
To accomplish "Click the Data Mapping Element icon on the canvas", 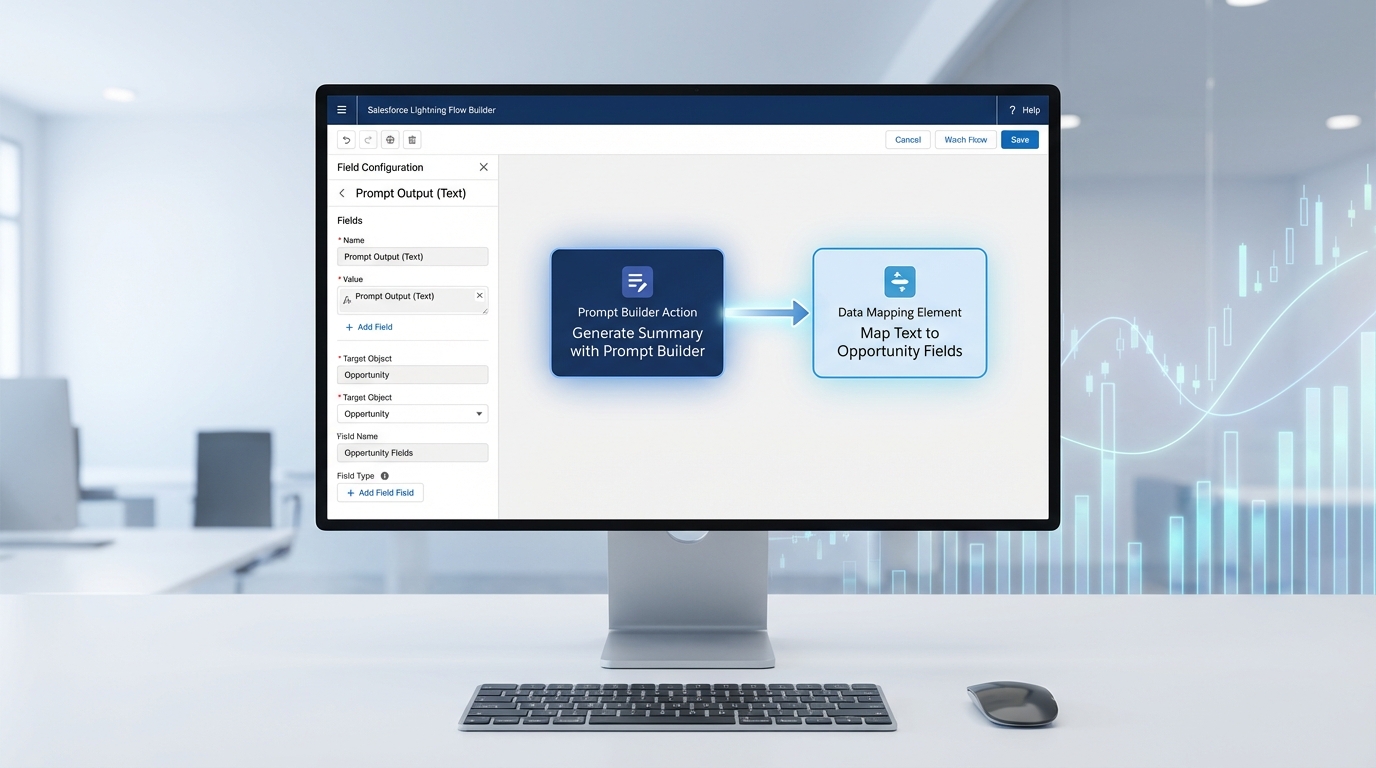I will pos(899,281).
